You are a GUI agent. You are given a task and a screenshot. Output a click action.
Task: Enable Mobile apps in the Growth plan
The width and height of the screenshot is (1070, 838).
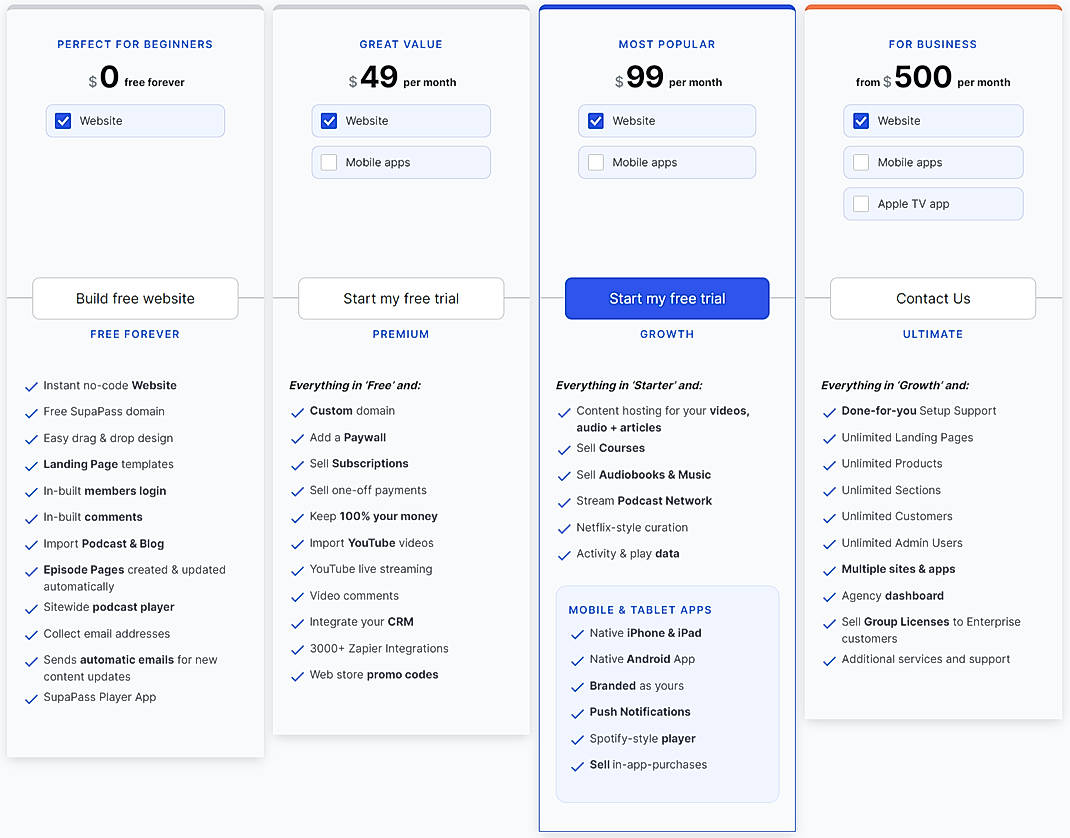(x=594, y=162)
